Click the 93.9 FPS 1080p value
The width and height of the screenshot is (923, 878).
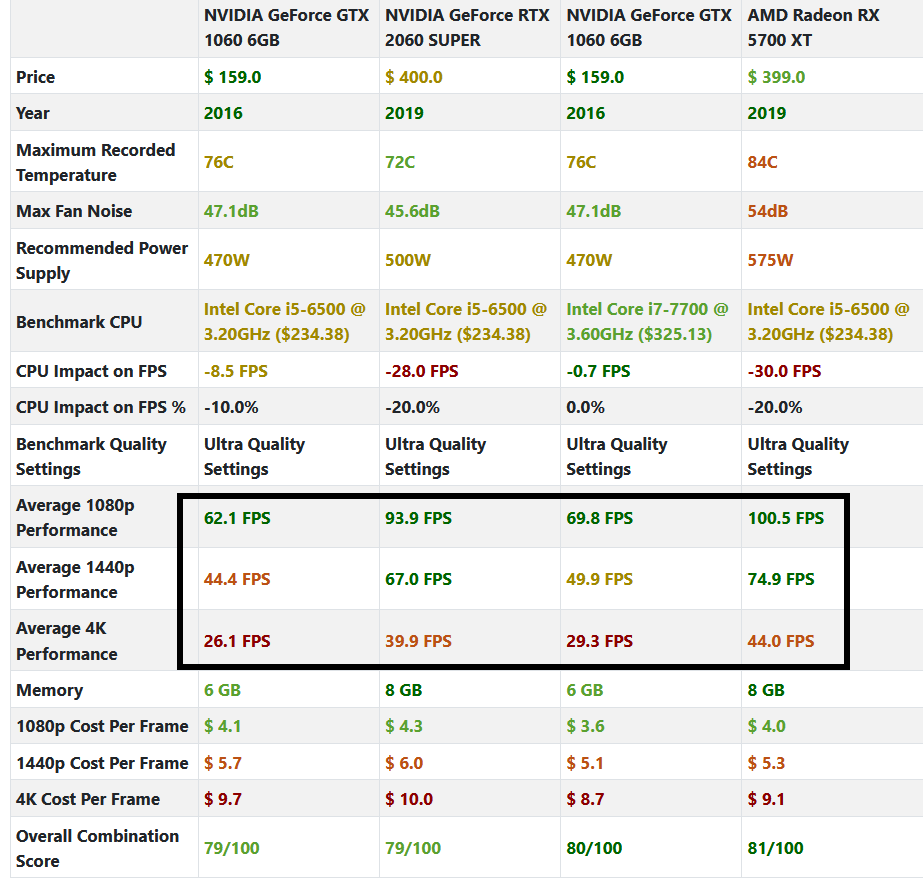tap(419, 518)
